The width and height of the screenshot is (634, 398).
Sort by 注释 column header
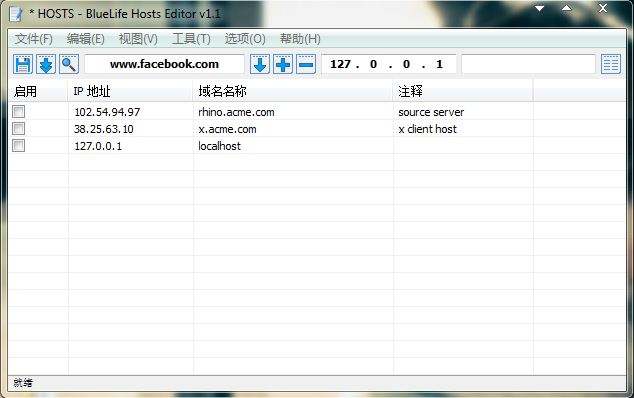coord(463,91)
